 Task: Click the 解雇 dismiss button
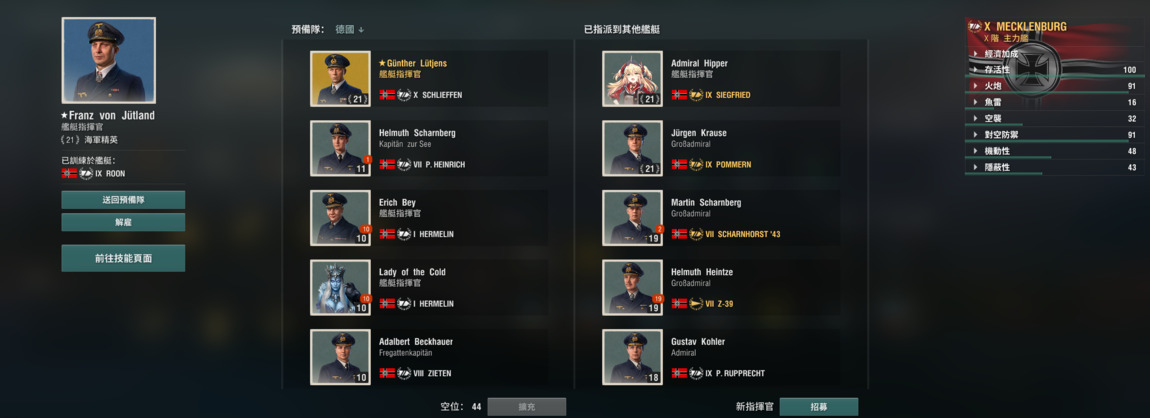pyautogui.click(x=123, y=222)
